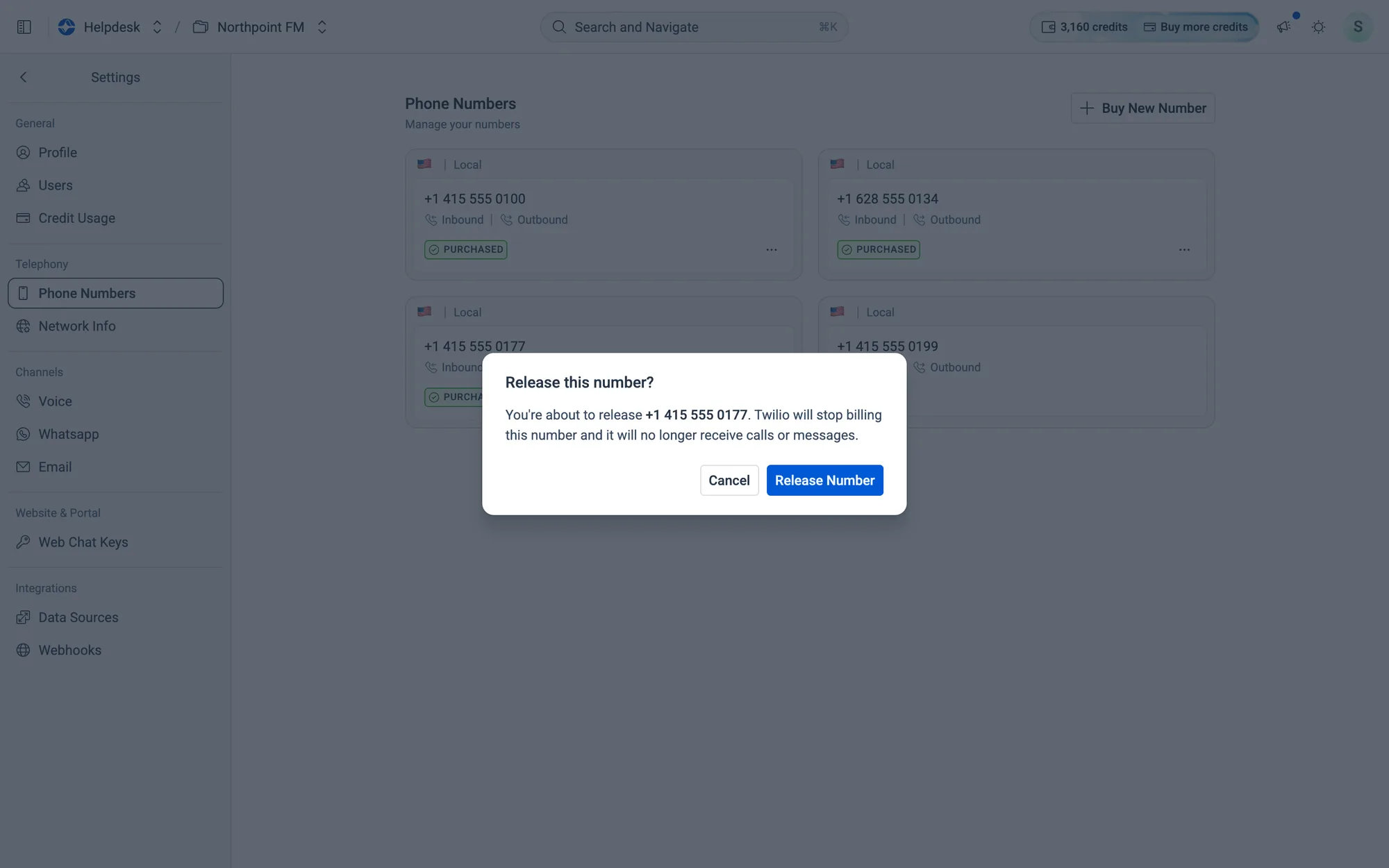Viewport: 1389px width, 868px height.
Task: Open the user avatar S menu
Action: (1358, 27)
